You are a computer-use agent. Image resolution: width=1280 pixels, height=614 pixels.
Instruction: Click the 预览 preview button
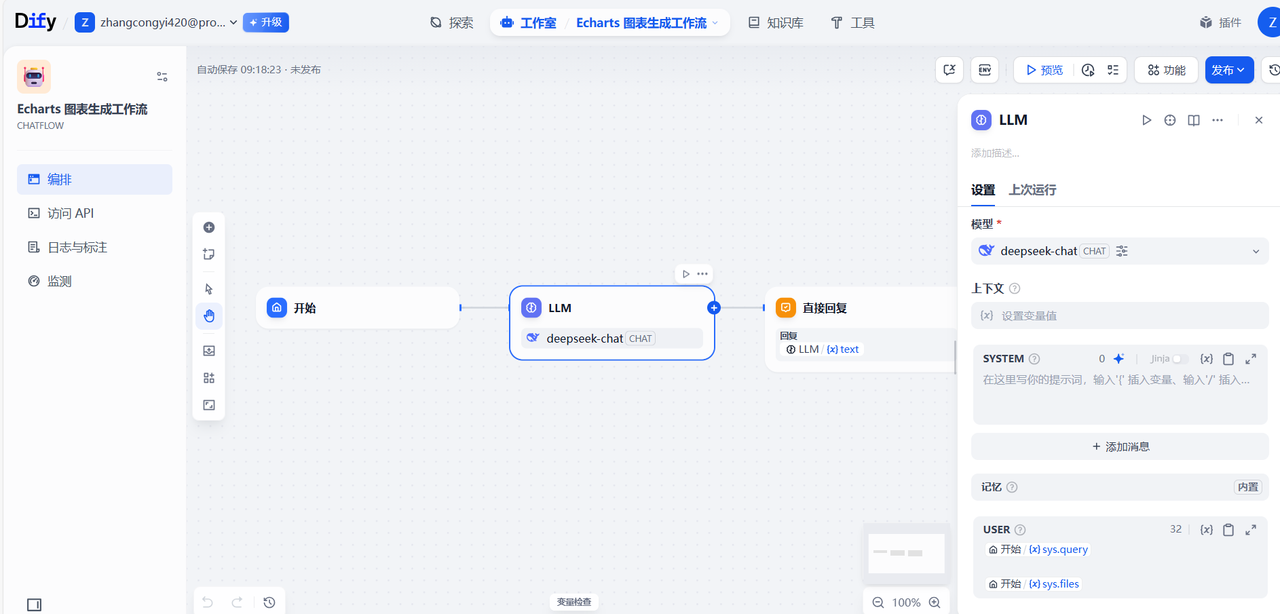(1044, 70)
